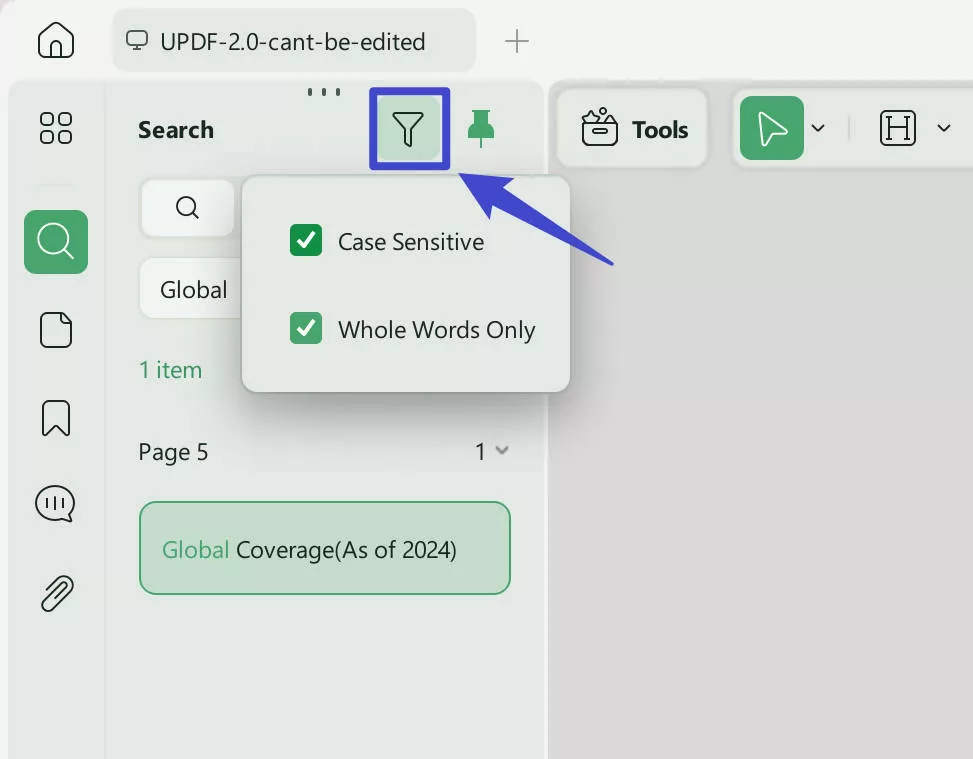Click the search filter funnel icon
This screenshot has width=973, height=759.
pyautogui.click(x=408, y=128)
